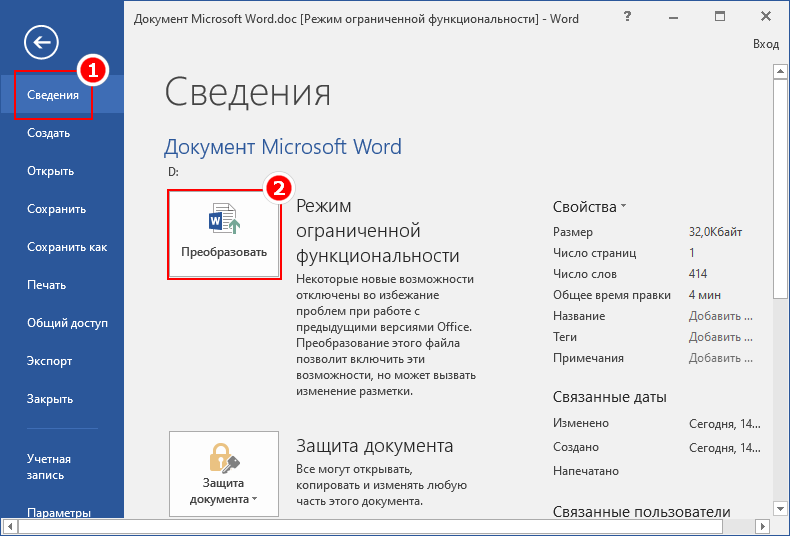Viewport: 790px width, 536px height.
Task: Click the Связанные даты heading
Action: [610, 397]
